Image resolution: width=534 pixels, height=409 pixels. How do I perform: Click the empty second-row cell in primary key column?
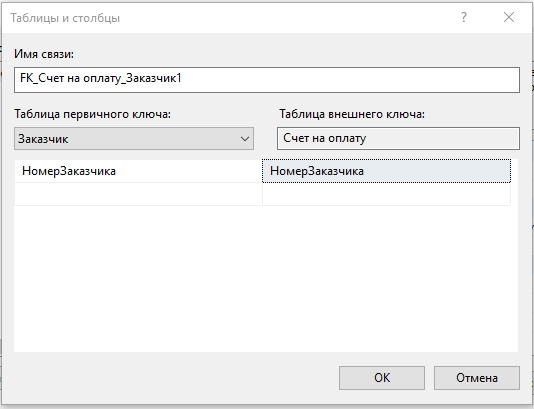click(138, 194)
